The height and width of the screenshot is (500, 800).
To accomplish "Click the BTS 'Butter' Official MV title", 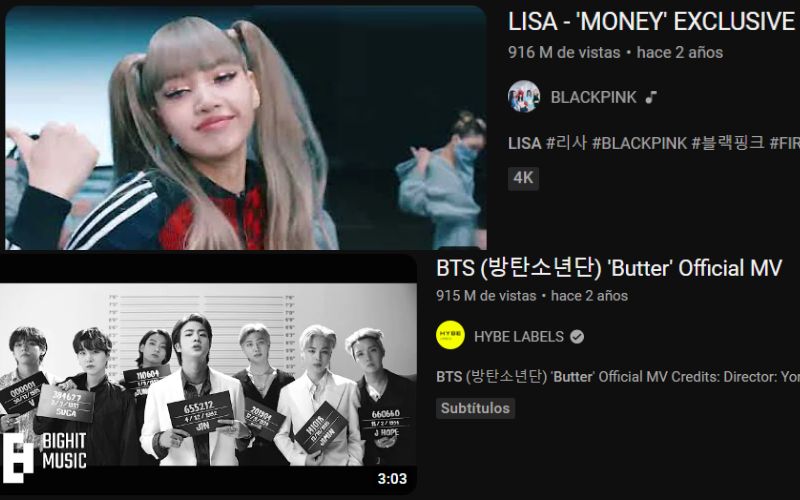I will pyautogui.click(x=609, y=268).
